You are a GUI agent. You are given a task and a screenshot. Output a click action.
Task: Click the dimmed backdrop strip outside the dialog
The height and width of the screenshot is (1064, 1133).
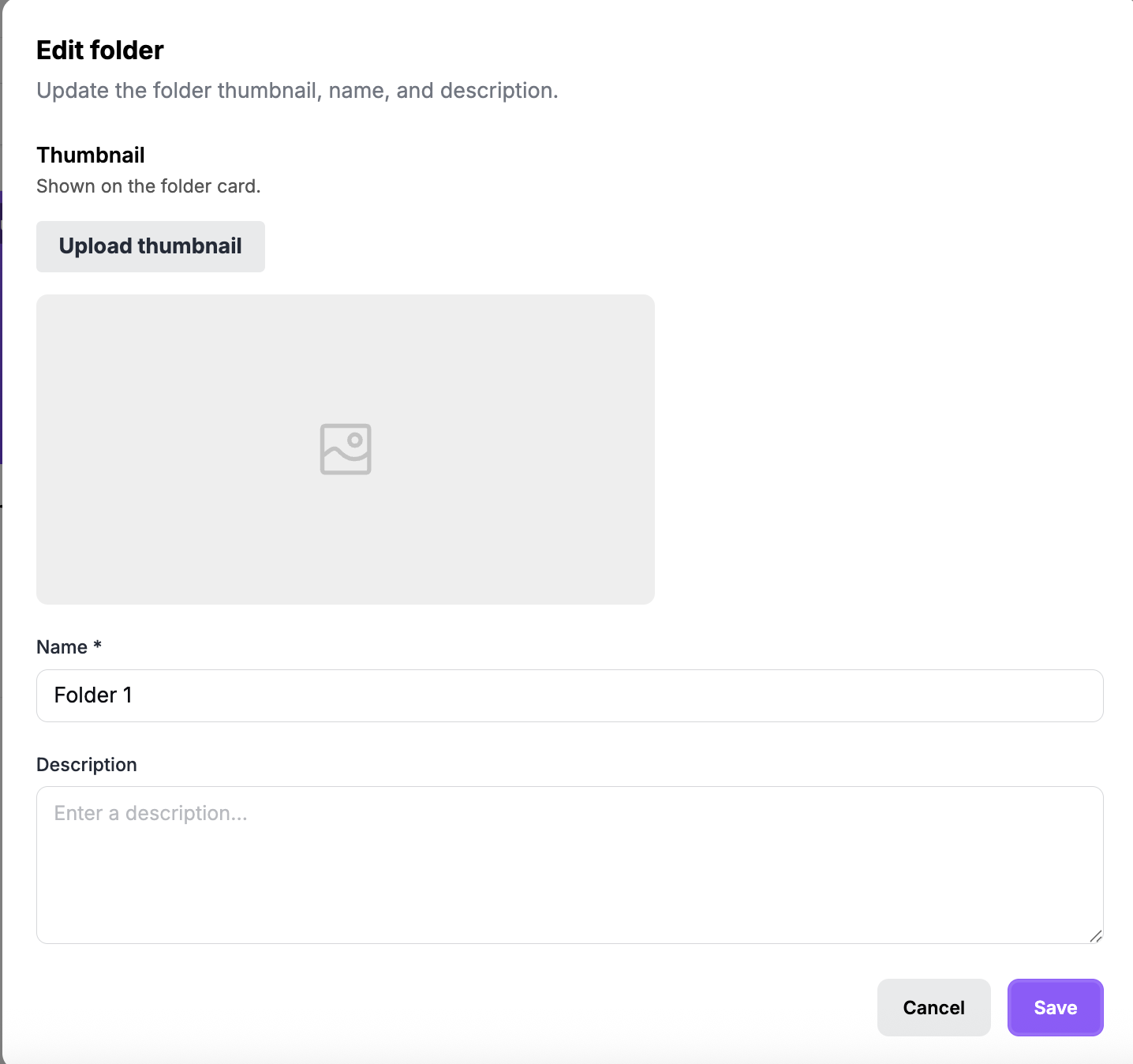click(1, 710)
